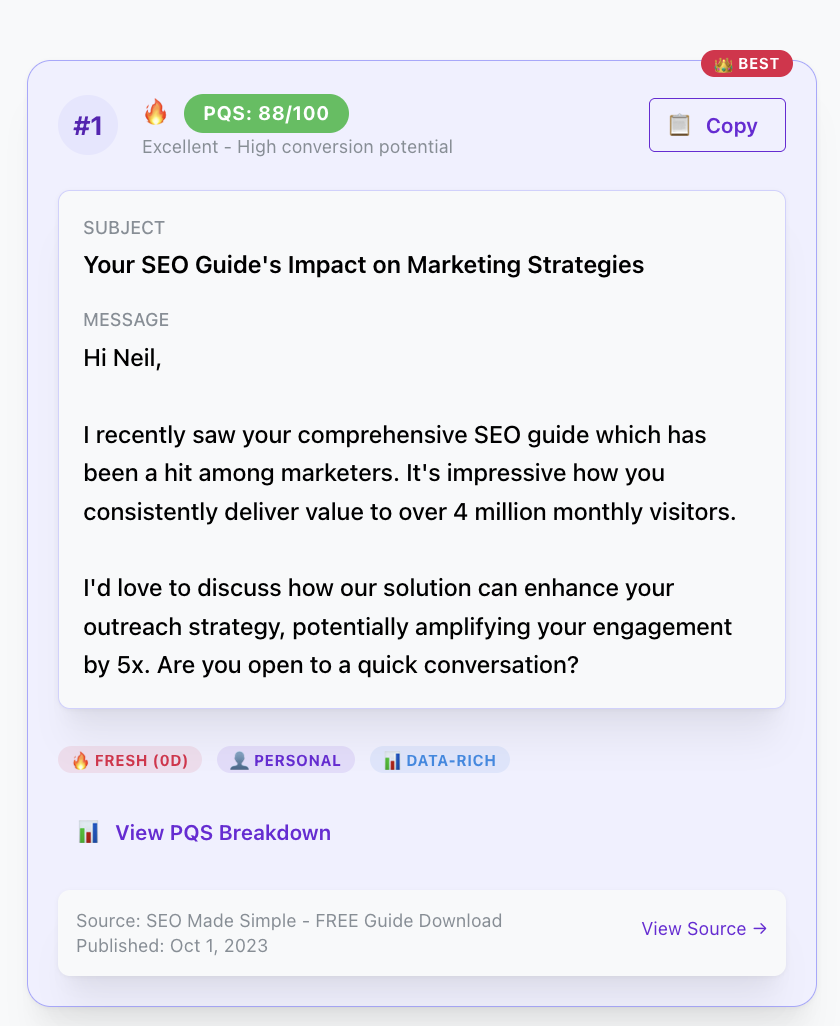Screen dimensions: 840x1026
Task: Click the clipboard Copy button
Action: [717, 125]
